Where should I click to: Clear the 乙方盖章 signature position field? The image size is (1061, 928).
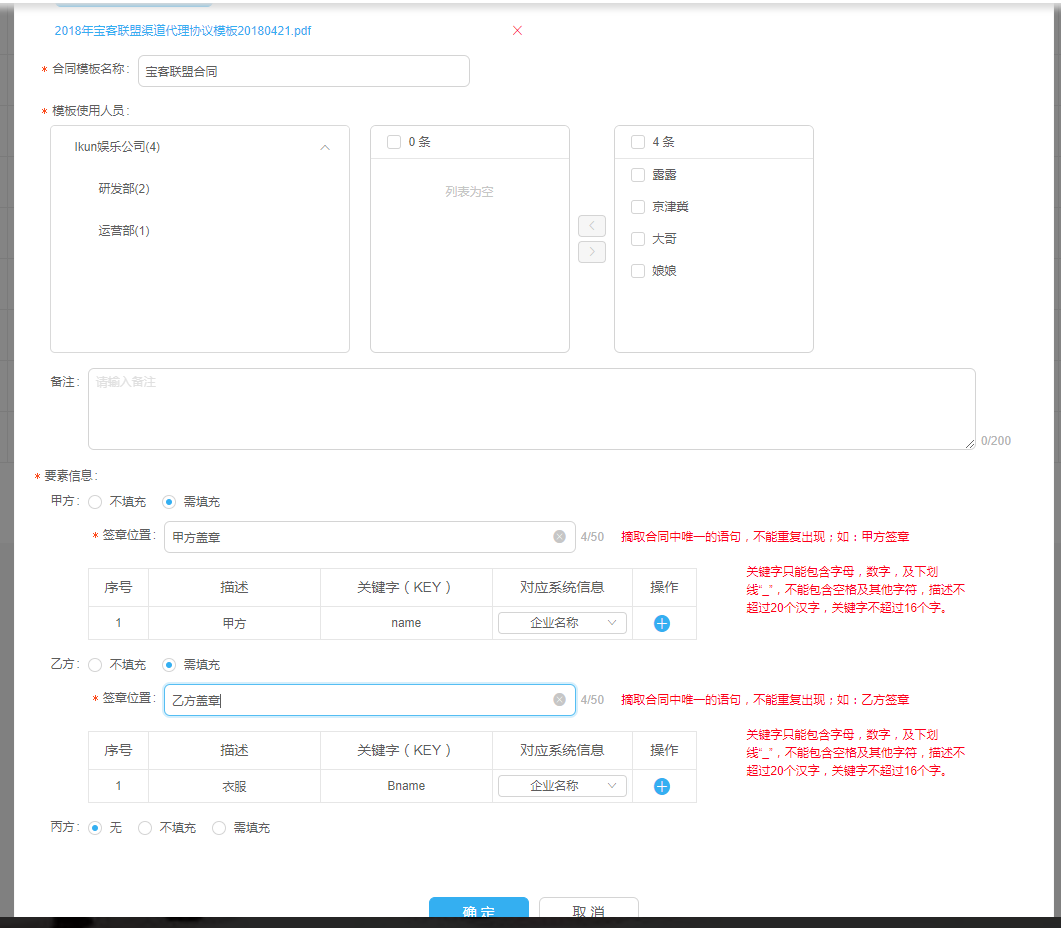pyautogui.click(x=559, y=700)
